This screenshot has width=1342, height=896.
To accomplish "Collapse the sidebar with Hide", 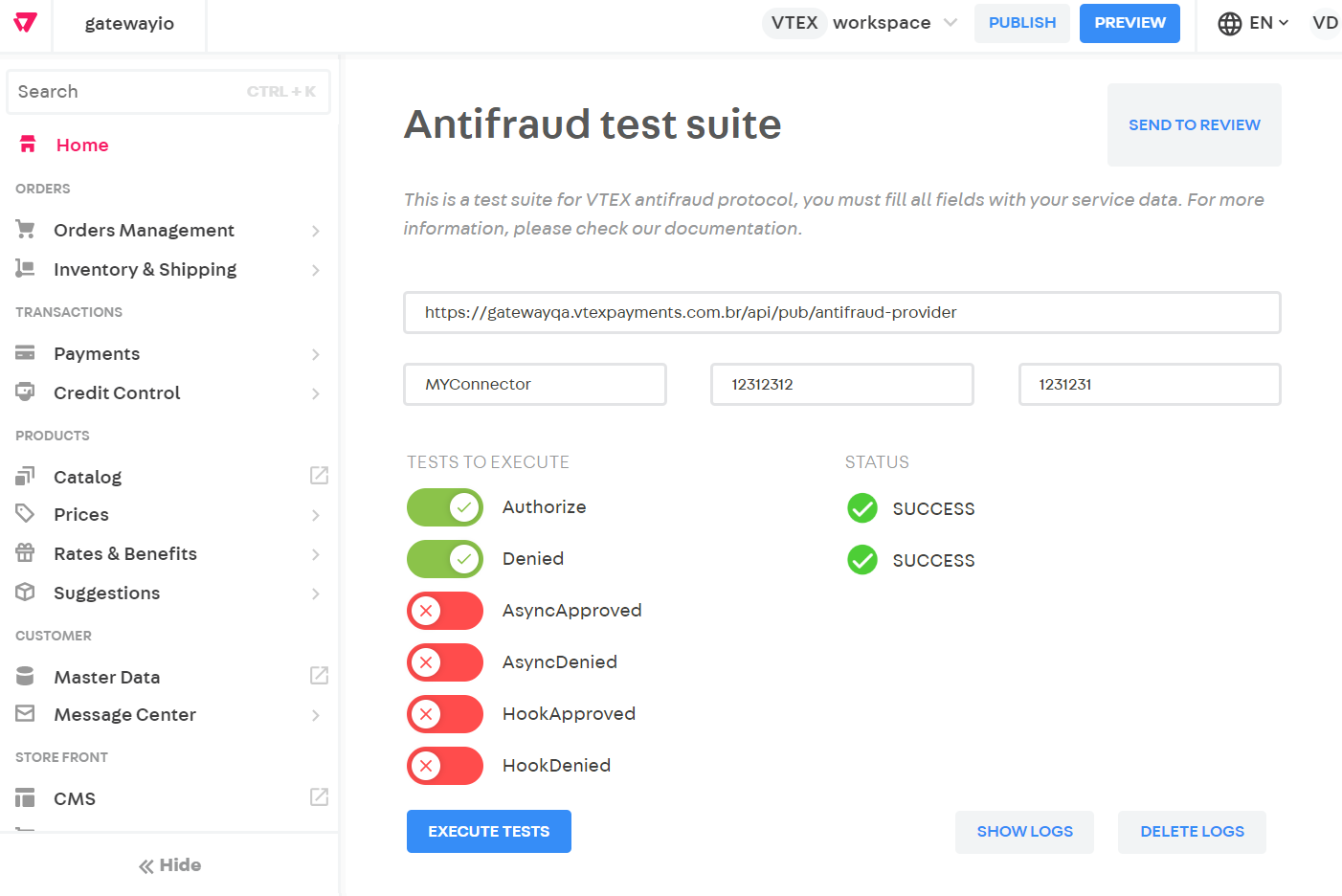I will 168,865.
